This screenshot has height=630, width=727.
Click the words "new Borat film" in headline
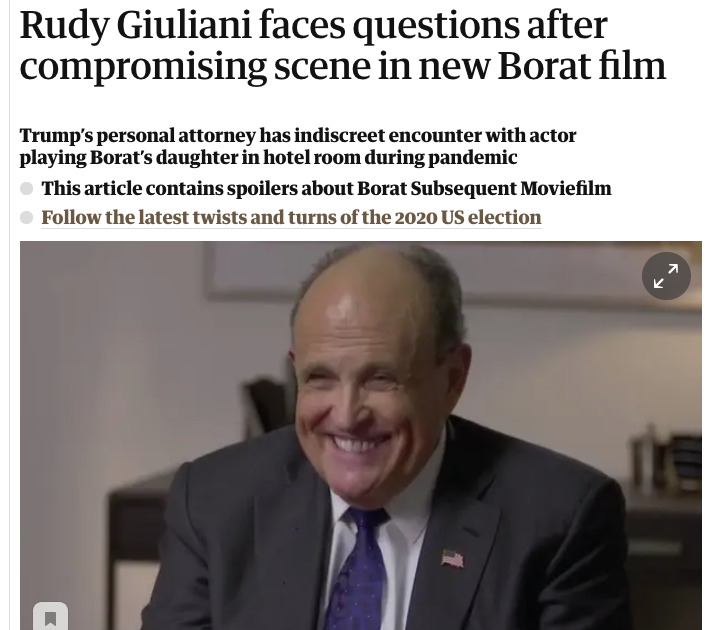click(x=542, y=65)
